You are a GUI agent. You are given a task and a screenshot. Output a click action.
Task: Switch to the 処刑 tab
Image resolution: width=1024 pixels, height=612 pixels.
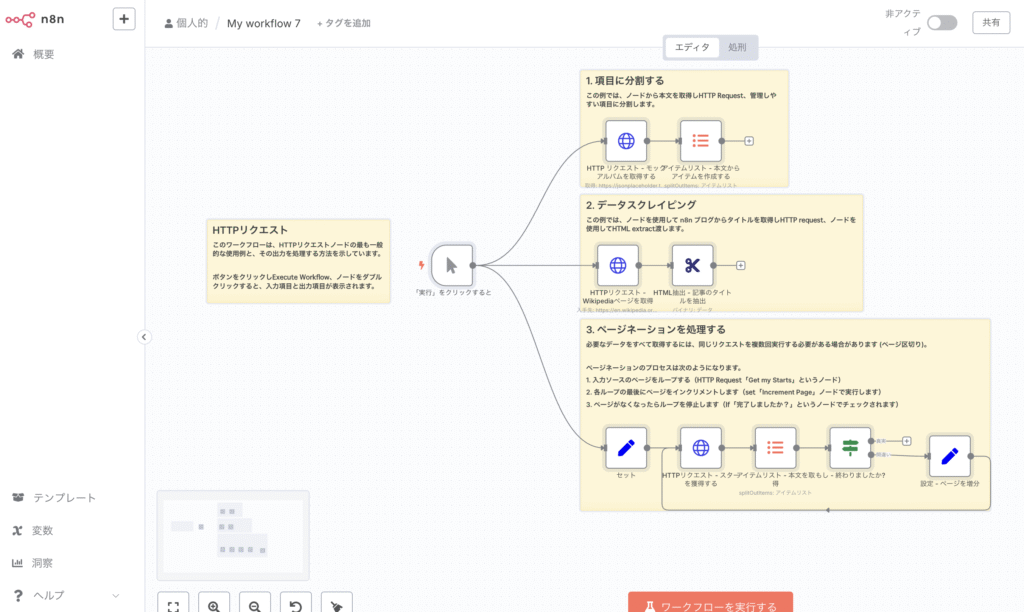coord(736,47)
